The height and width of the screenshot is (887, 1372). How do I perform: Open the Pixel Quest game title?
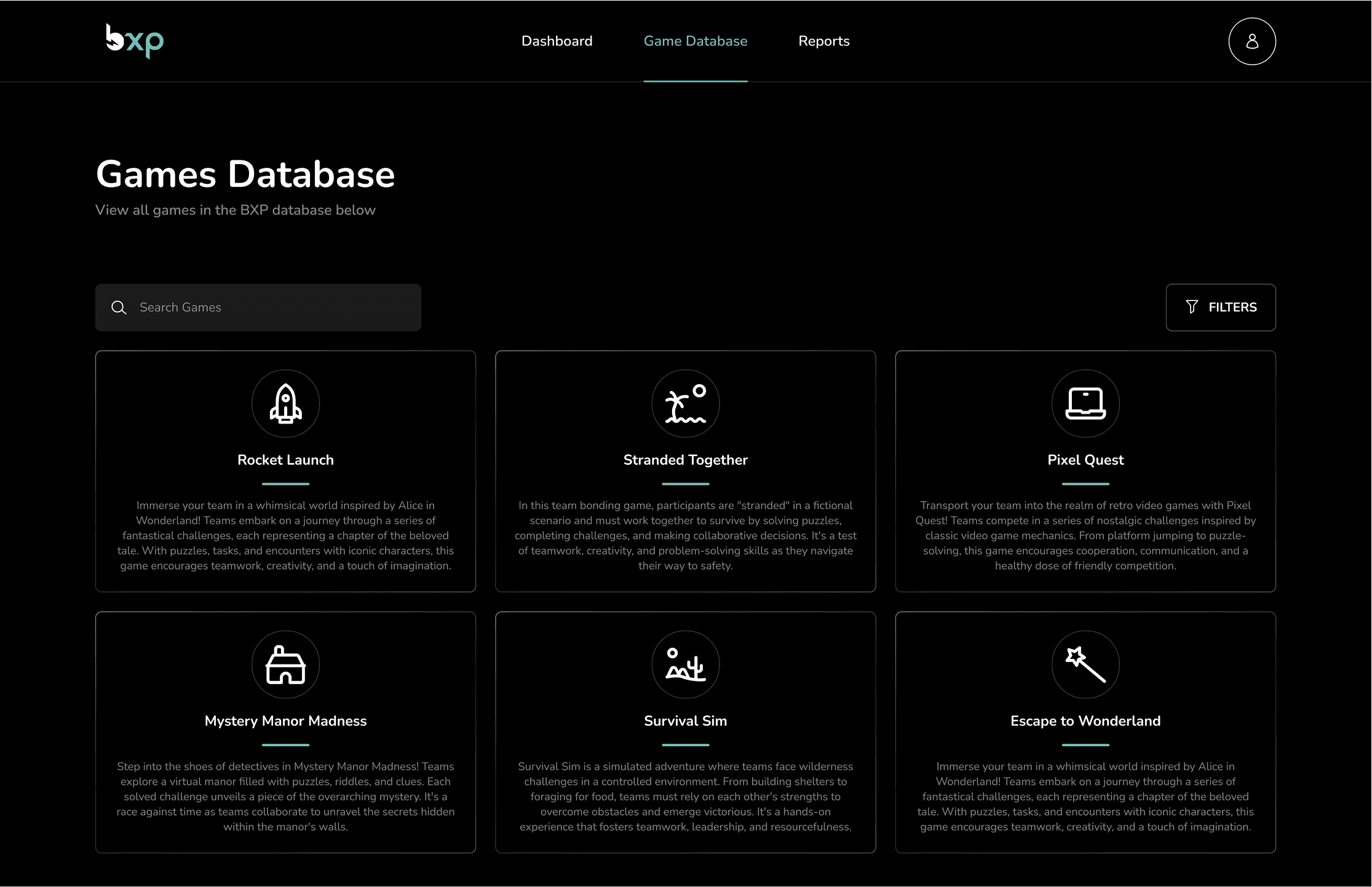tap(1085, 460)
